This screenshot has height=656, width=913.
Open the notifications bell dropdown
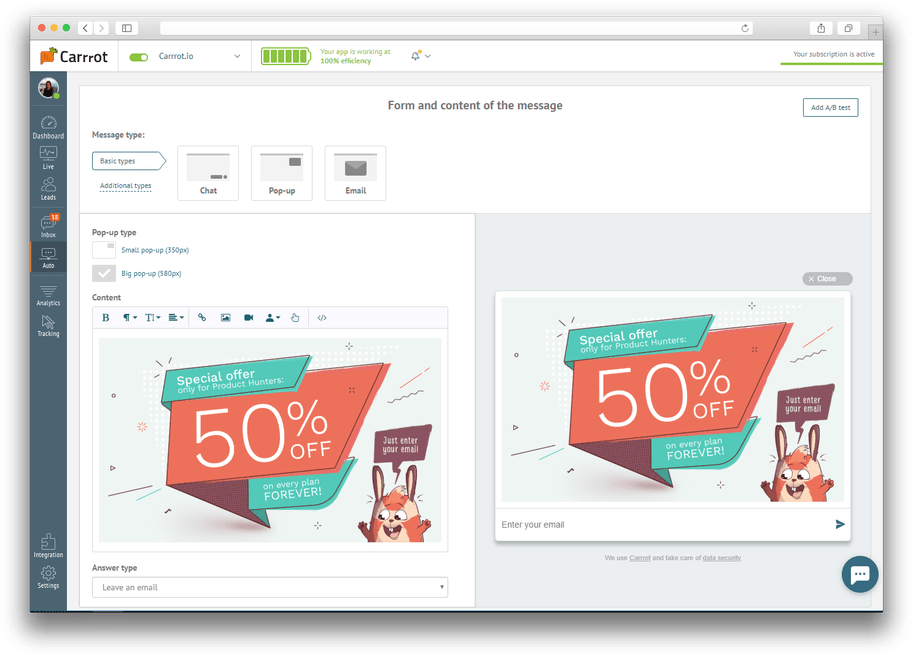coord(420,56)
